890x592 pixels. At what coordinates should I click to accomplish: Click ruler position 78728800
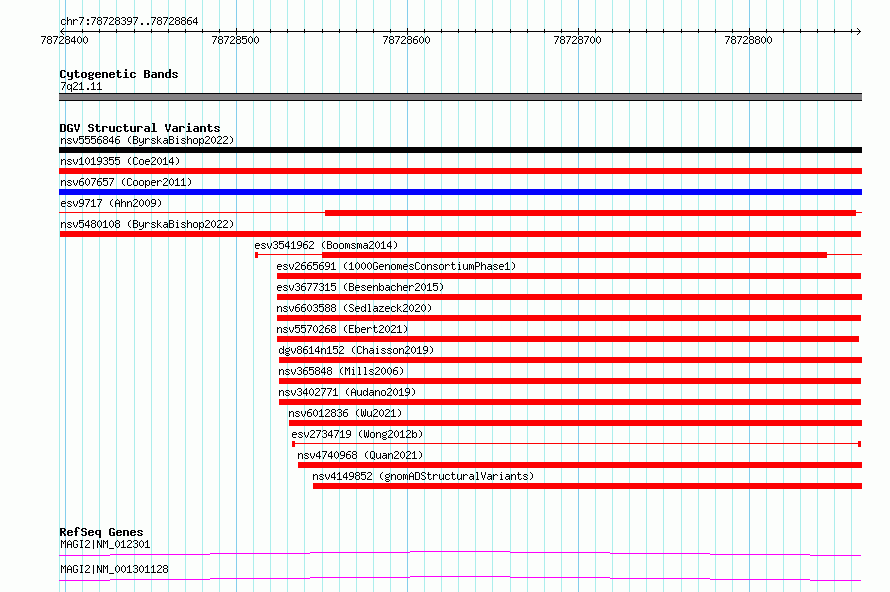point(748,40)
